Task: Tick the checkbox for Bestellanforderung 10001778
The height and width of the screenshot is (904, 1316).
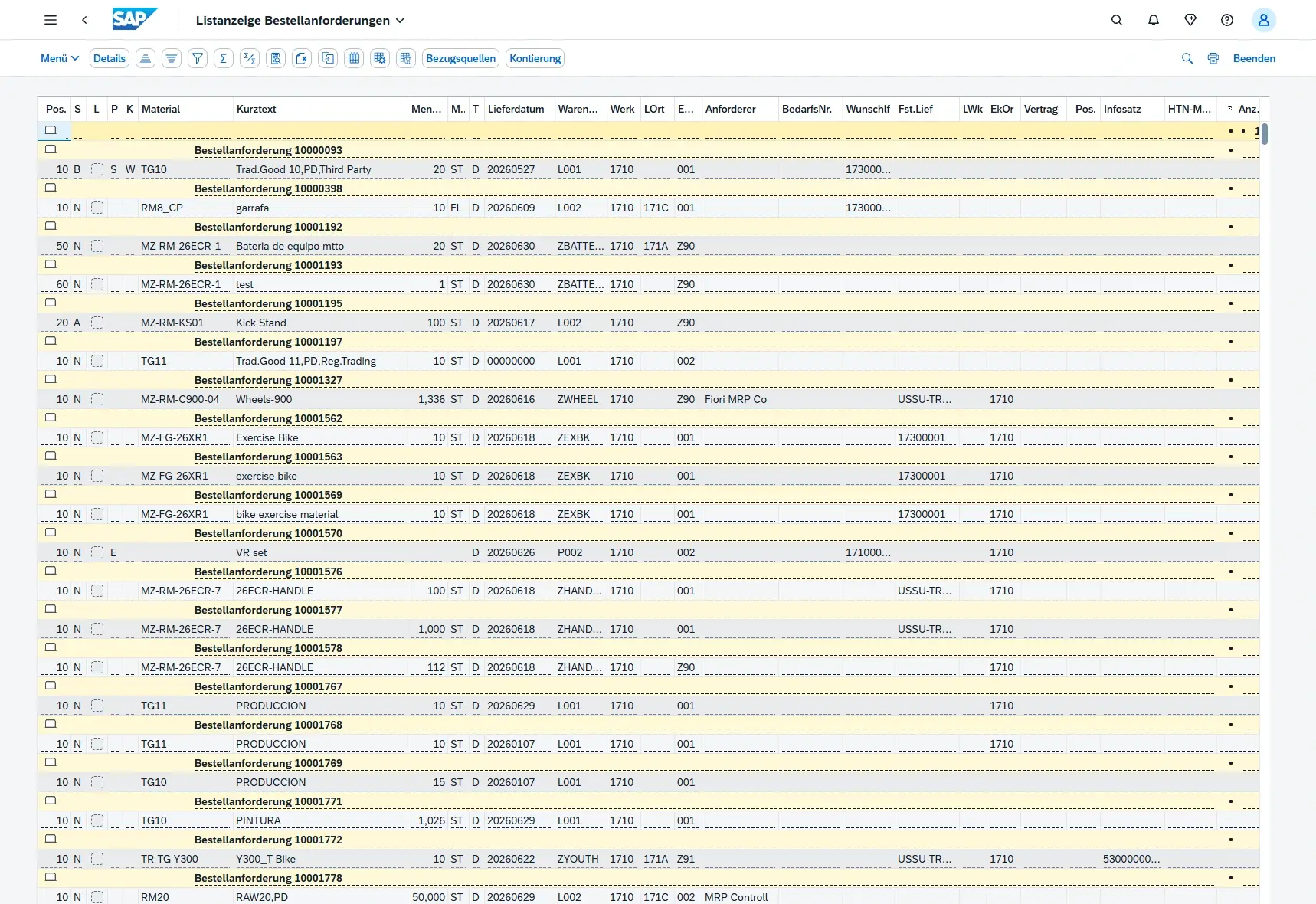Action: tap(51, 877)
